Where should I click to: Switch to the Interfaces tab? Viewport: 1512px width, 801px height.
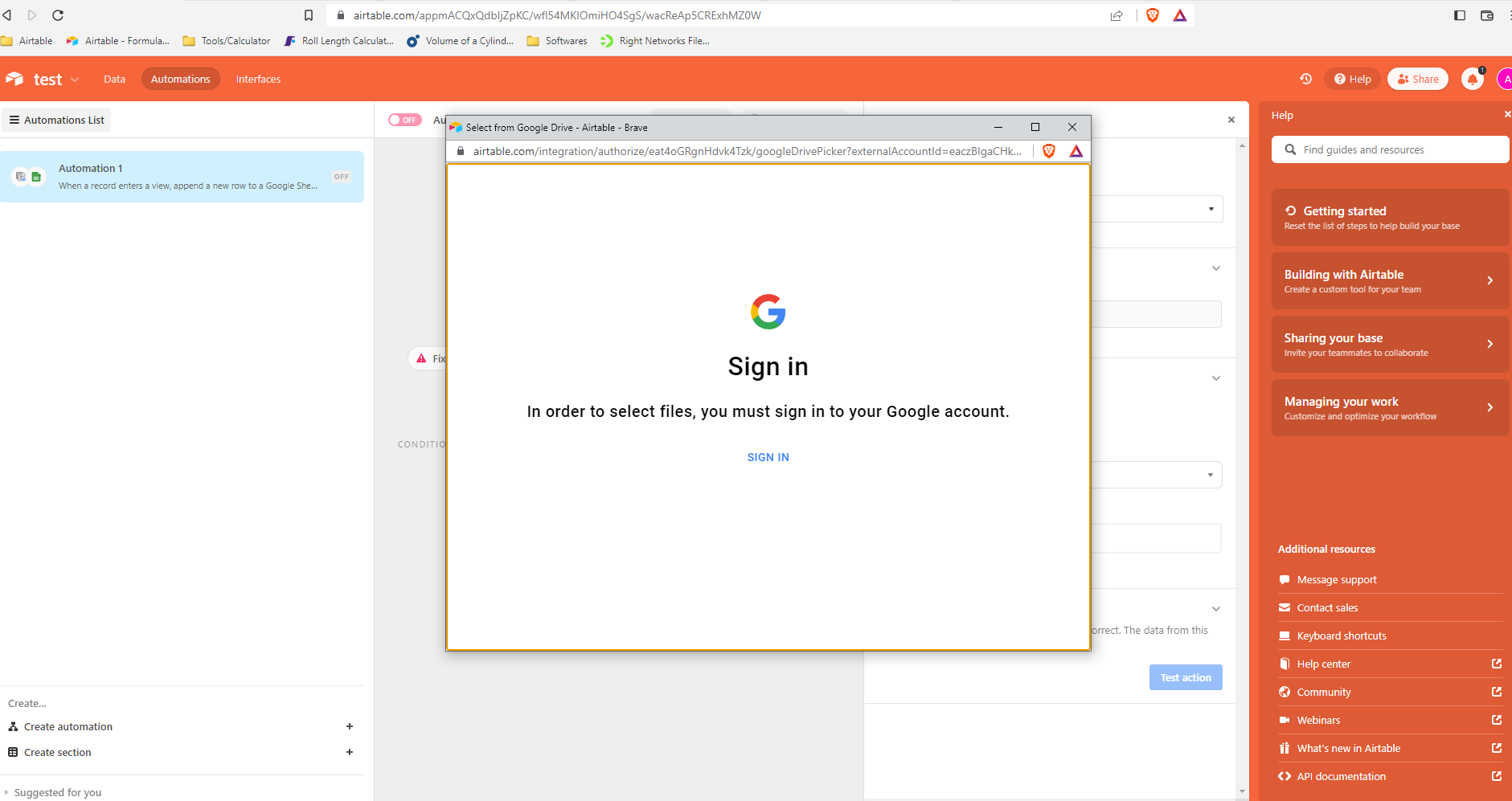click(258, 79)
